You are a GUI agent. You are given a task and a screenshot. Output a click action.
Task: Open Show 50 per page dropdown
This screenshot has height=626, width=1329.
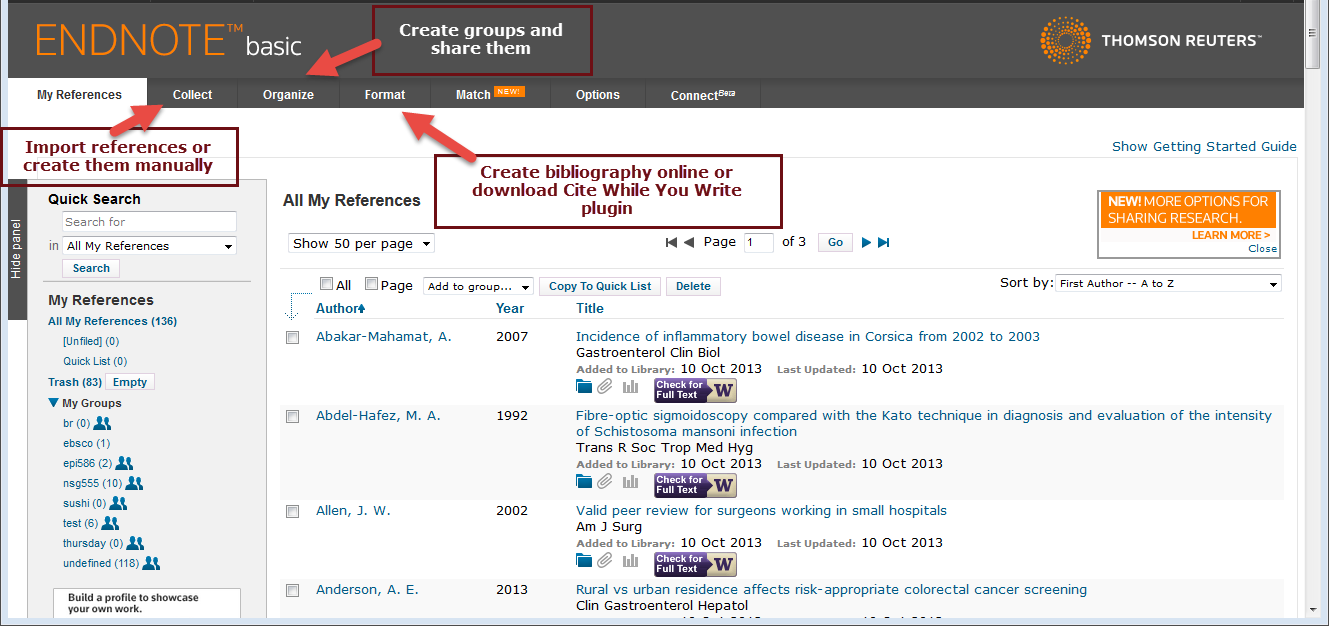click(x=361, y=243)
